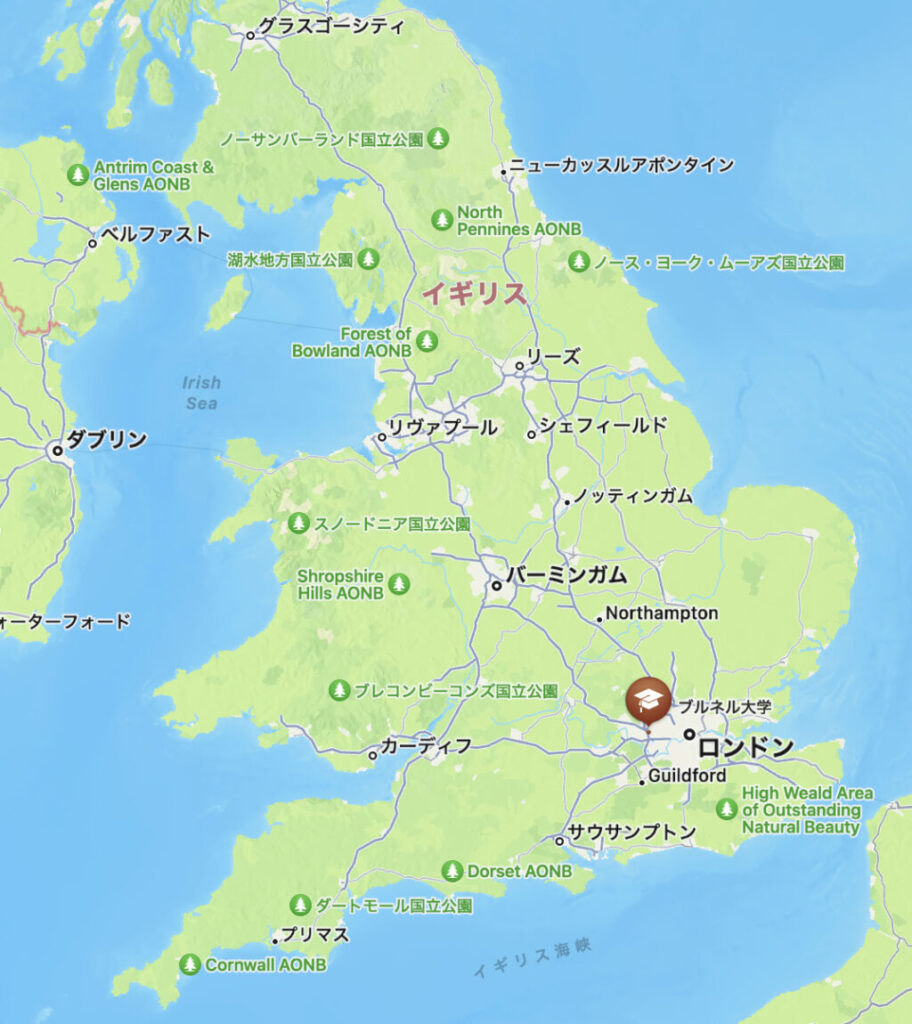
Task: Select the North Pennines AONB tree icon
Action: click(x=442, y=219)
